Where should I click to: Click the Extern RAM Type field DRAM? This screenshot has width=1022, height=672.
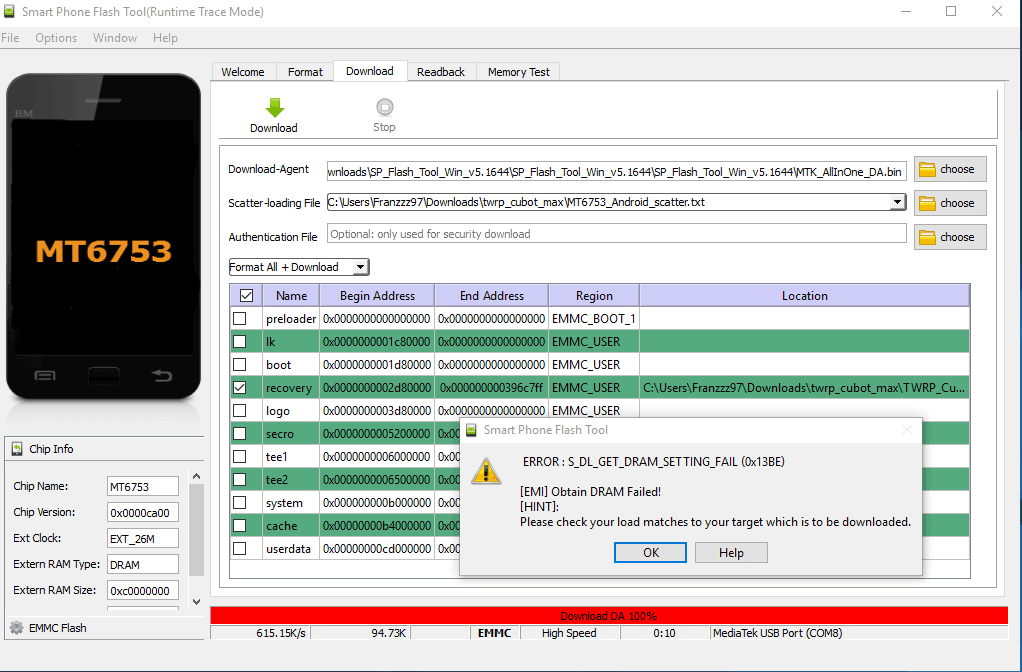pyautogui.click(x=143, y=565)
